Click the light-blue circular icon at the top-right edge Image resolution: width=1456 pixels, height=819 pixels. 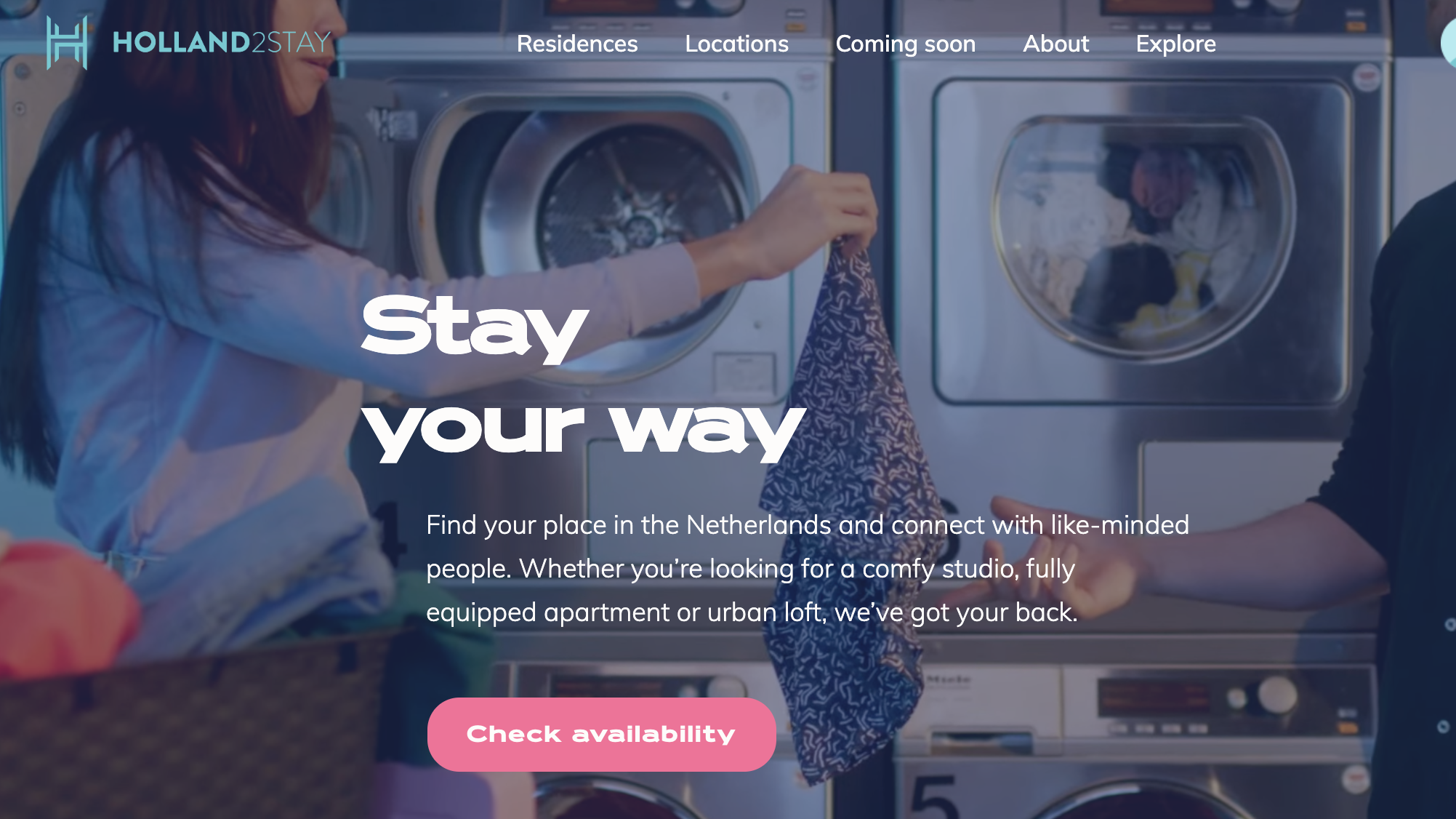coord(1449,43)
